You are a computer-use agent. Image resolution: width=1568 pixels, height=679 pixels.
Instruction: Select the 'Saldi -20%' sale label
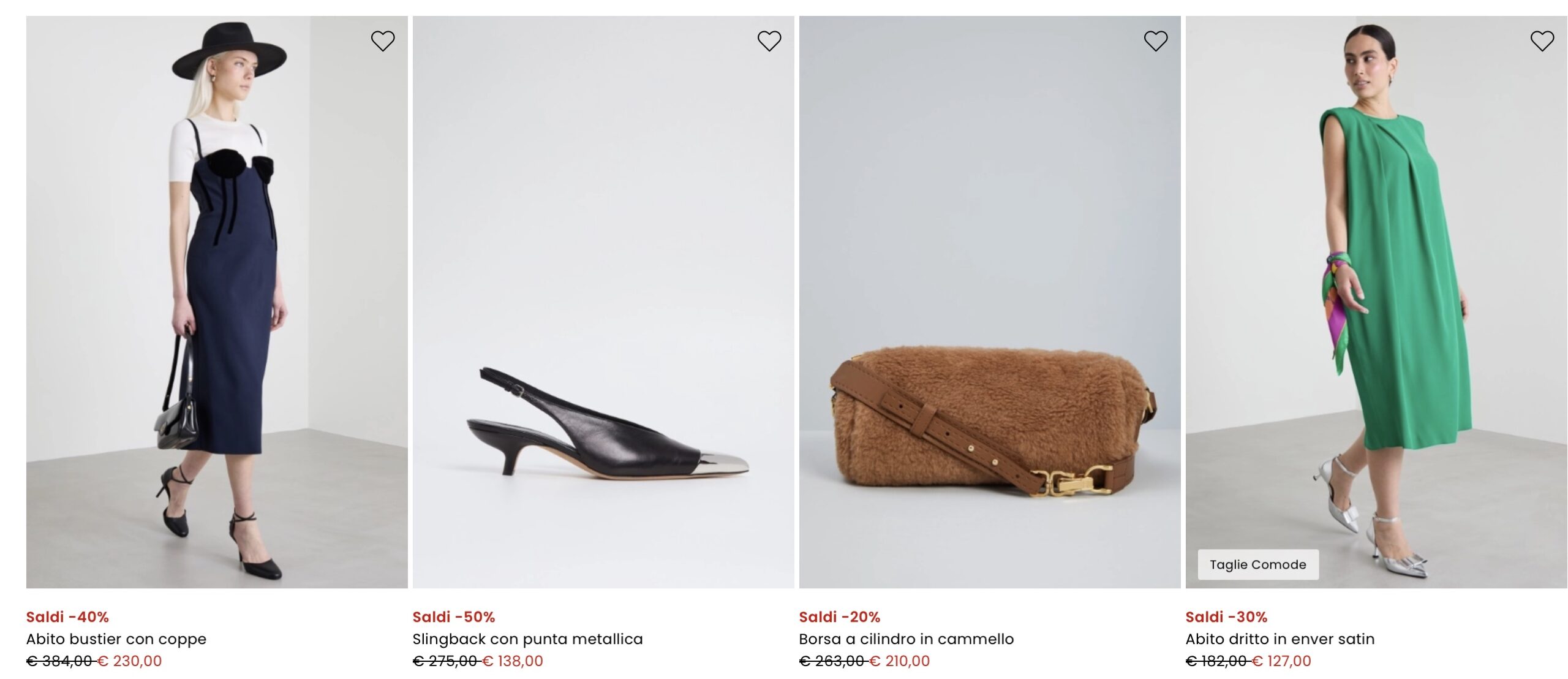click(x=839, y=617)
